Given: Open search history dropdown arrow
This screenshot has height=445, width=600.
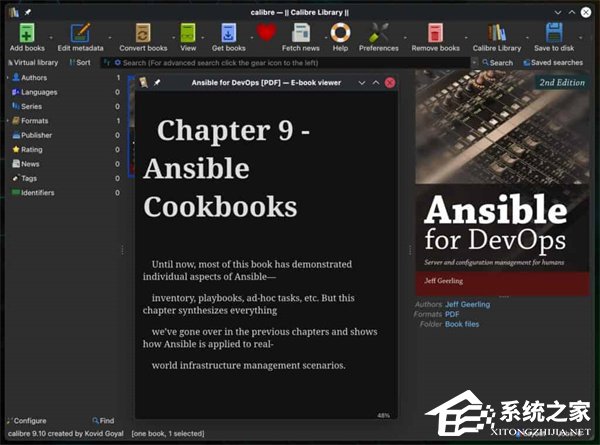Looking at the screenshot, I should (474, 62).
